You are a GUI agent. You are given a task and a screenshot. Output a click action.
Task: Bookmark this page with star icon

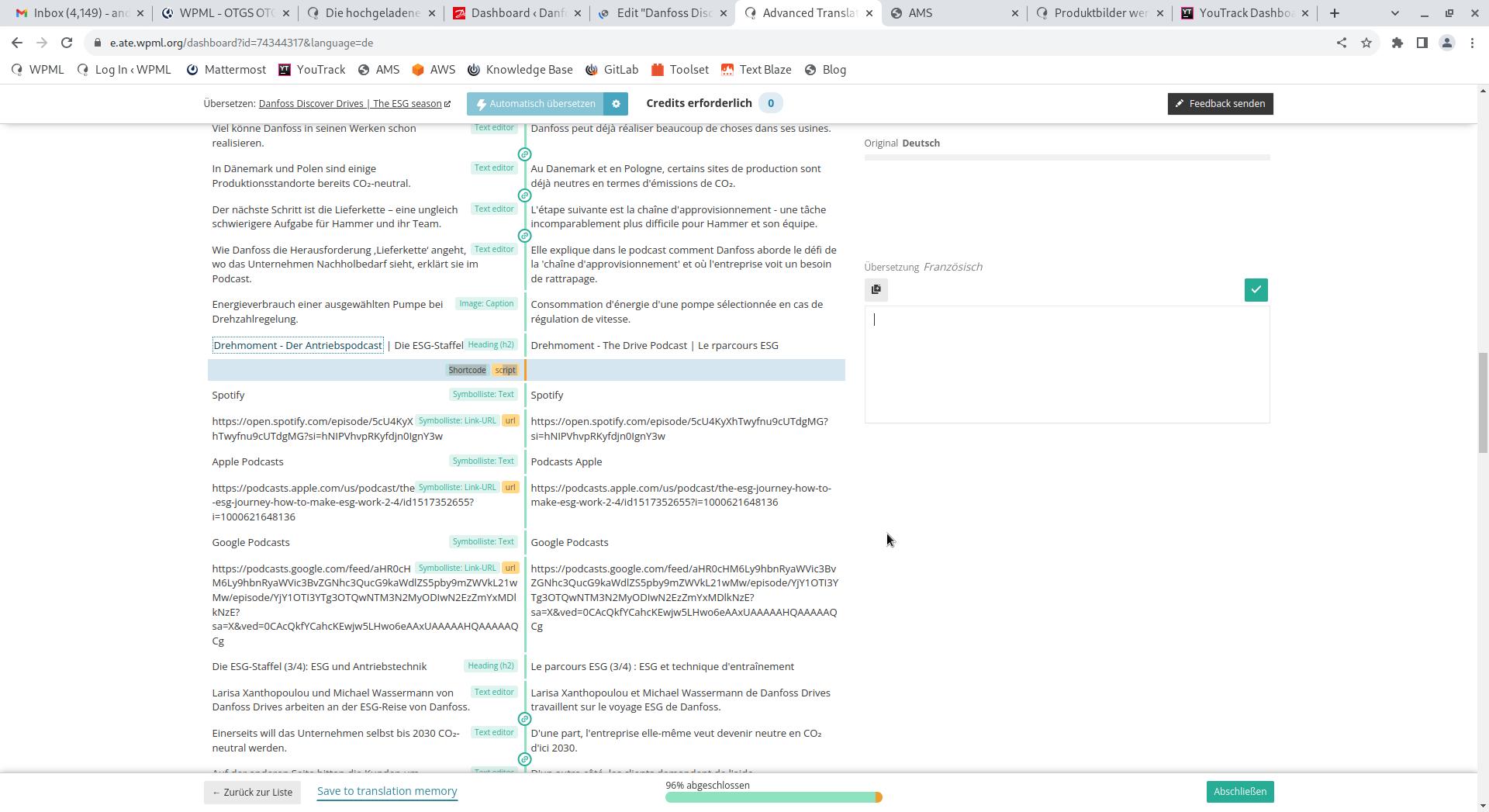(1366, 43)
